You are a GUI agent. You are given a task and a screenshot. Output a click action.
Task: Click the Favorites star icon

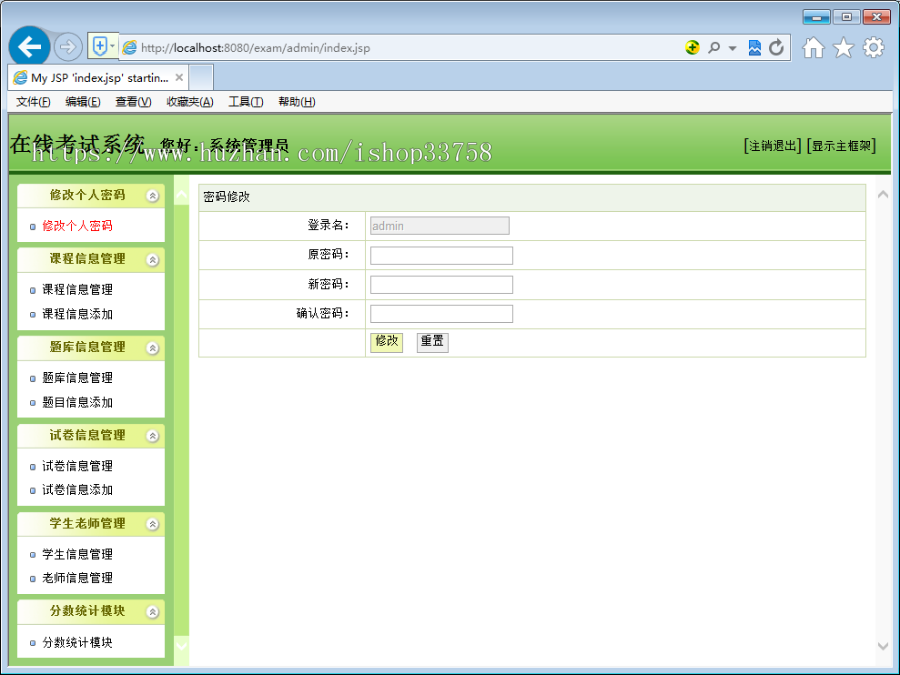(x=843, y=47)
